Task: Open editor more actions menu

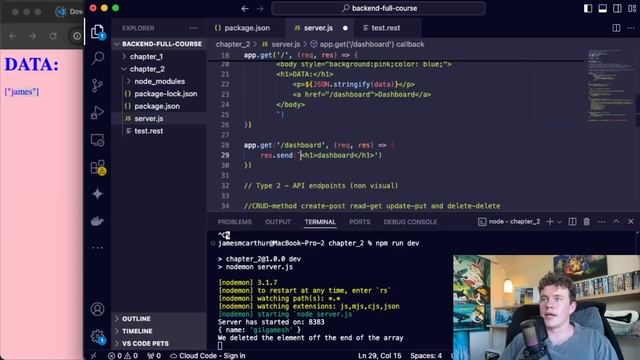Action: tap(631, 28)
